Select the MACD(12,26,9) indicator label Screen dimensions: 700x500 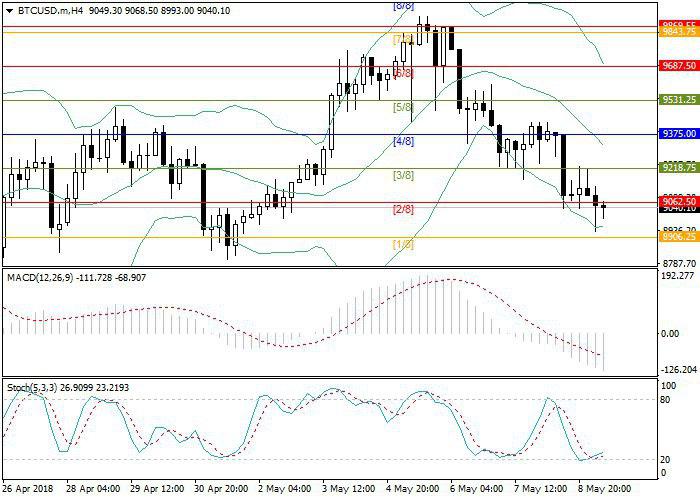click(x=40, y=276)
